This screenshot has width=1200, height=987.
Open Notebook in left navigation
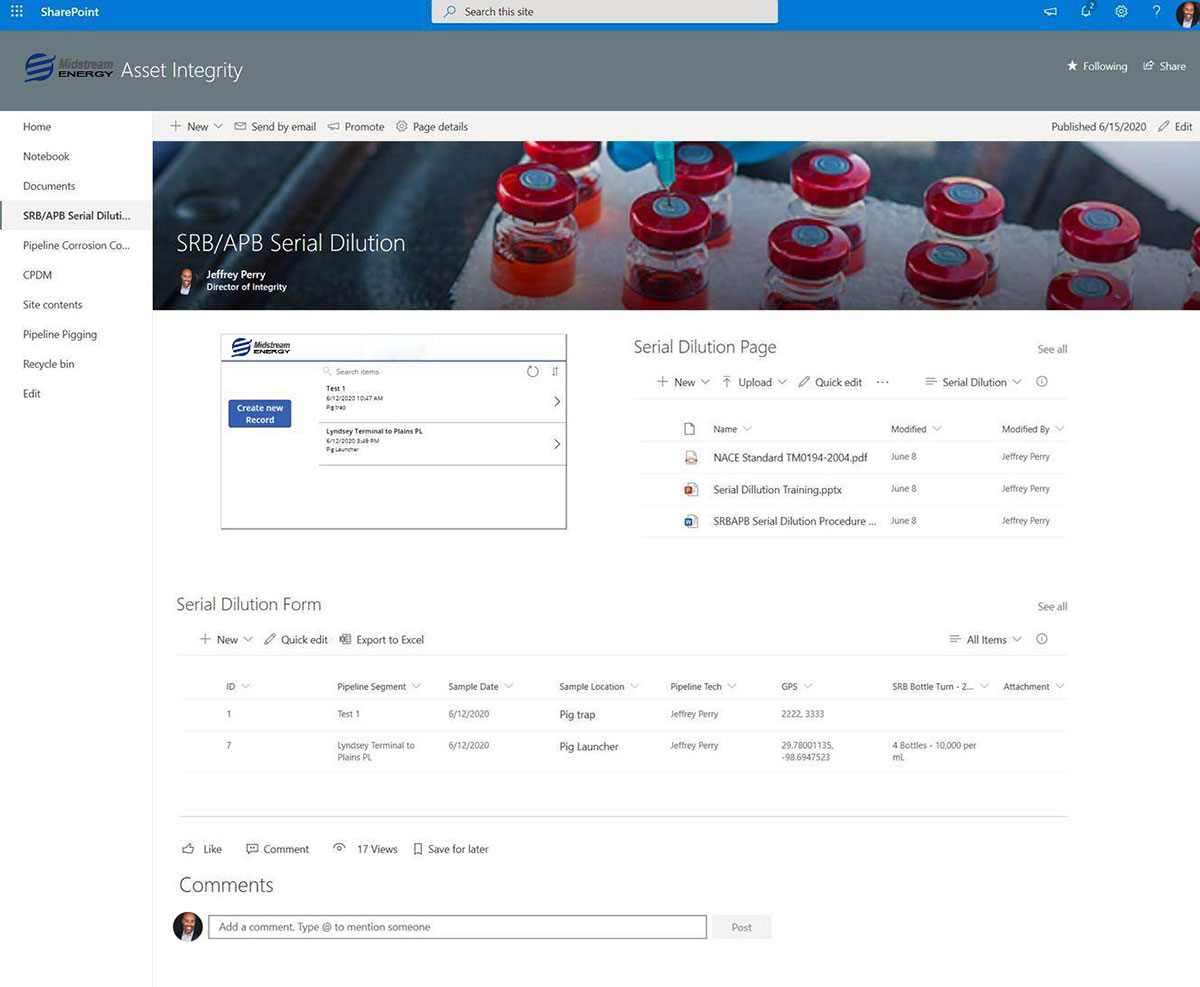pos(46,156)
